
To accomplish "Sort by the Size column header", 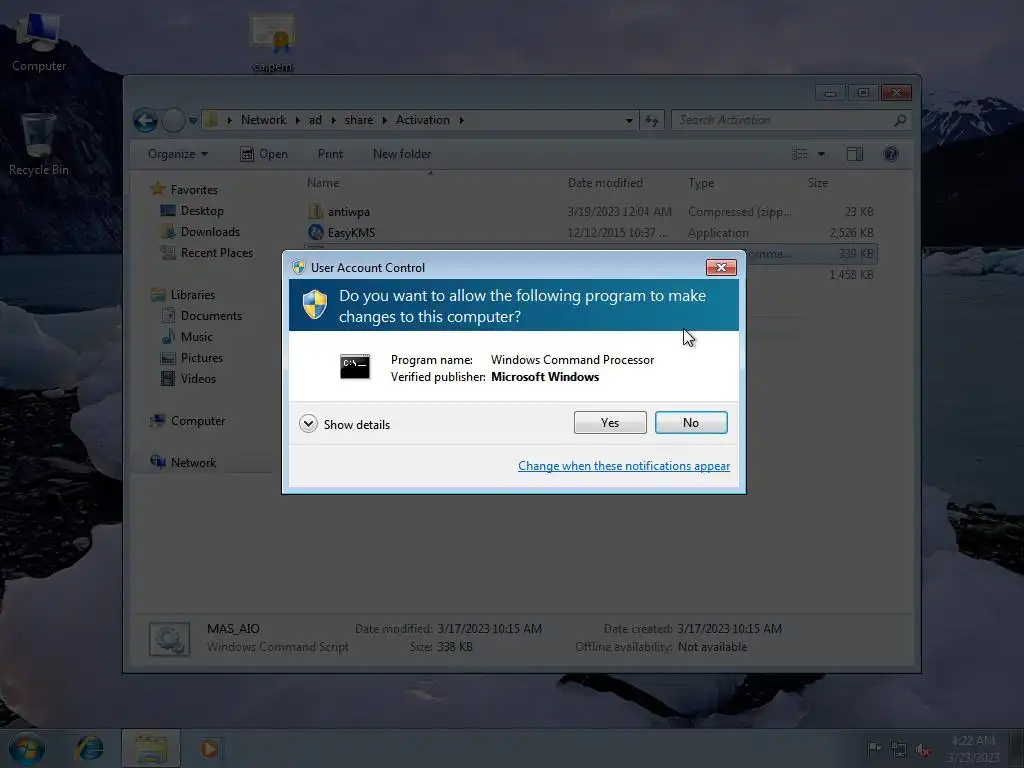I will pos(818,183).
